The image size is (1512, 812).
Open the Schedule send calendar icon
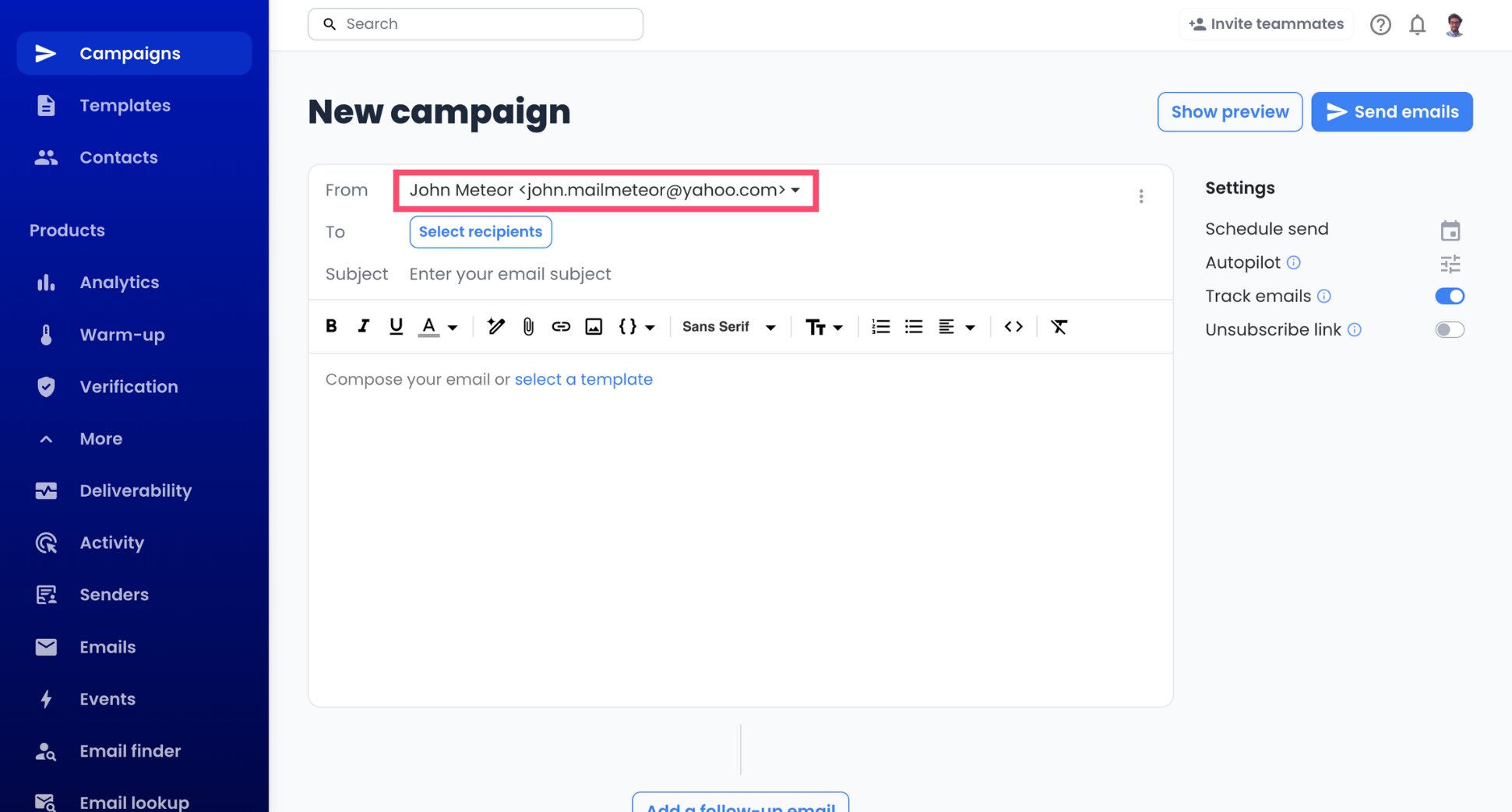pyautogui.click(x=1450, y=230)
